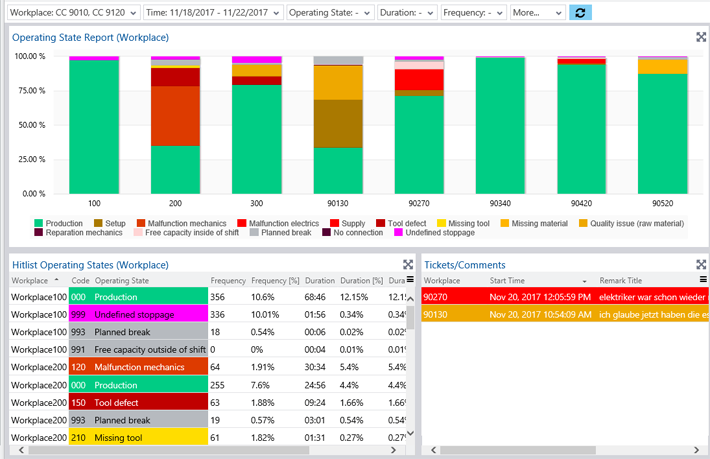Select the red ticket row for 90270
Image resolution: width=710 pixels, height=459 pixels.
(565, 297)
